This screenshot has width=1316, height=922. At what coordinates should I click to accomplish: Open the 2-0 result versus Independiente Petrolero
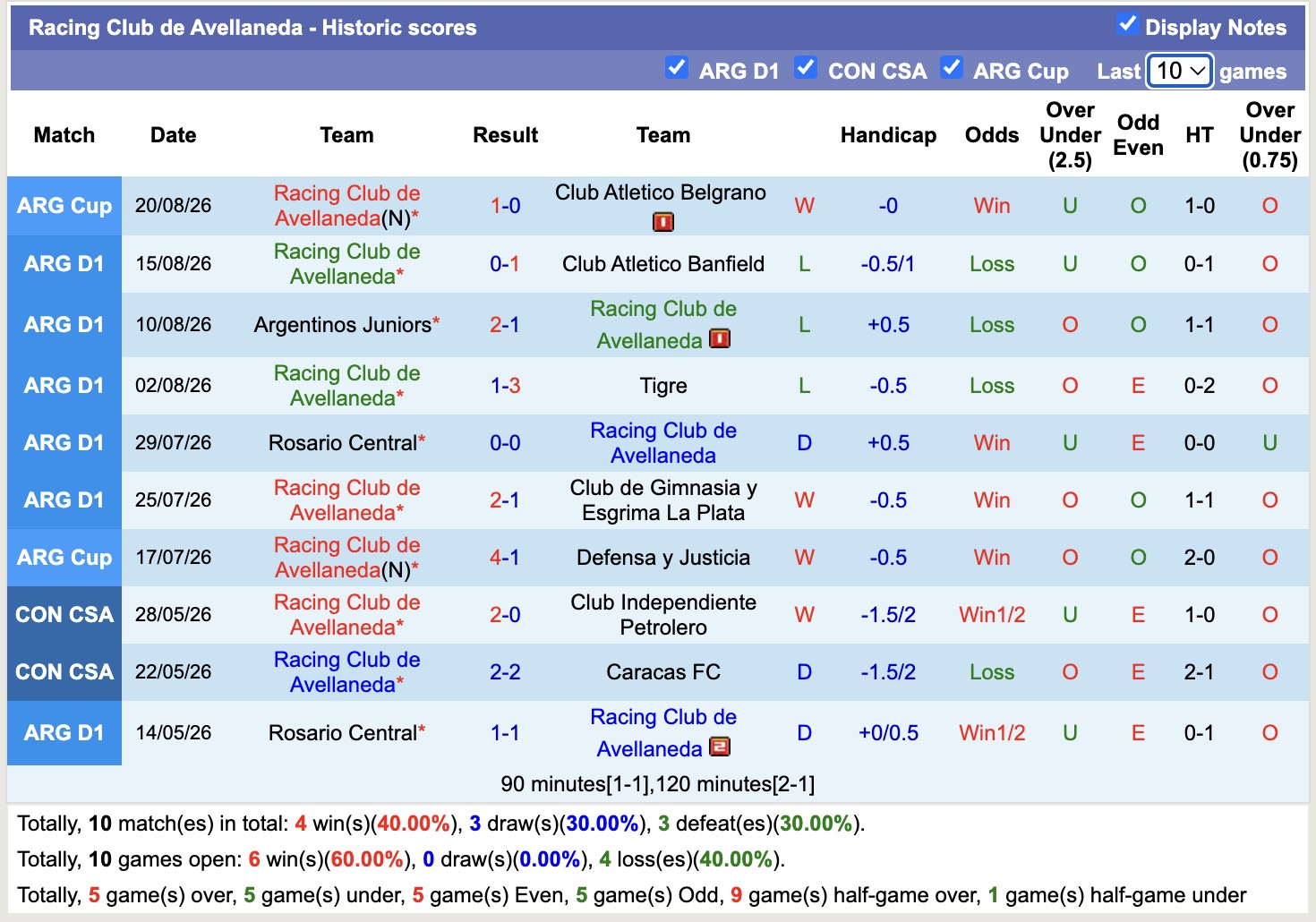pyautogui.click(x=505, y=615)
